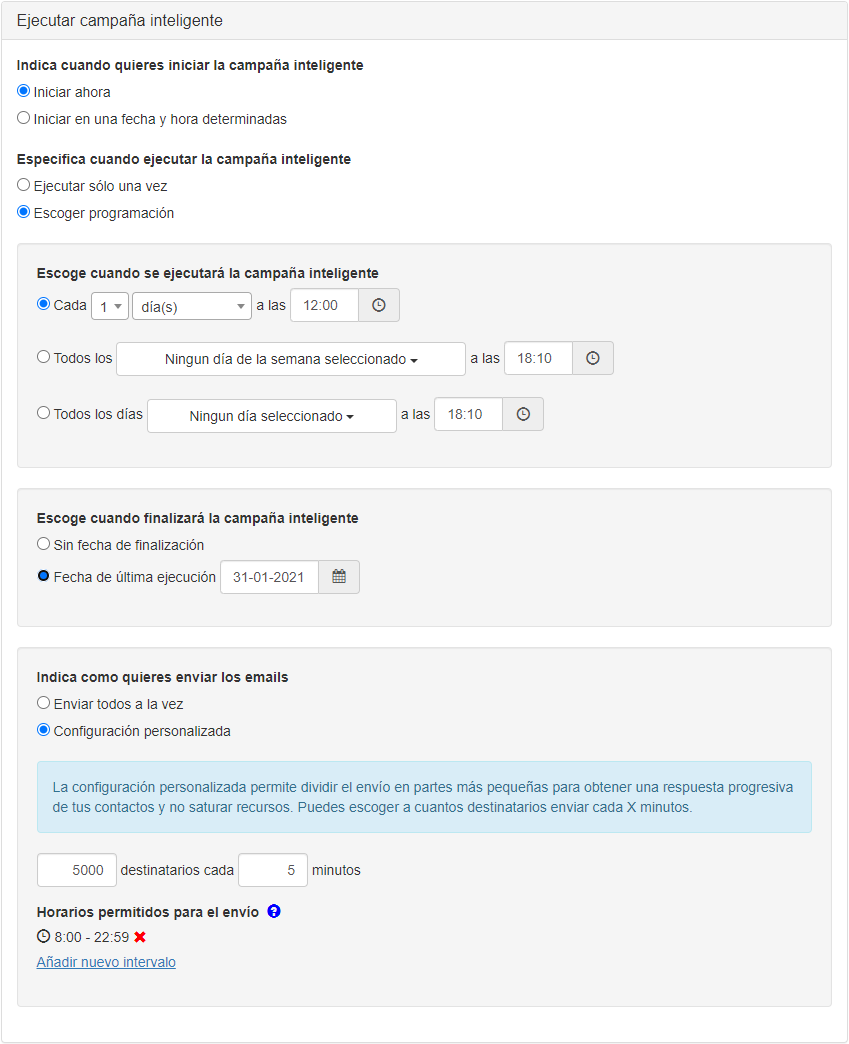Select Ejecutar sólo una vez option

pos(24,185)
